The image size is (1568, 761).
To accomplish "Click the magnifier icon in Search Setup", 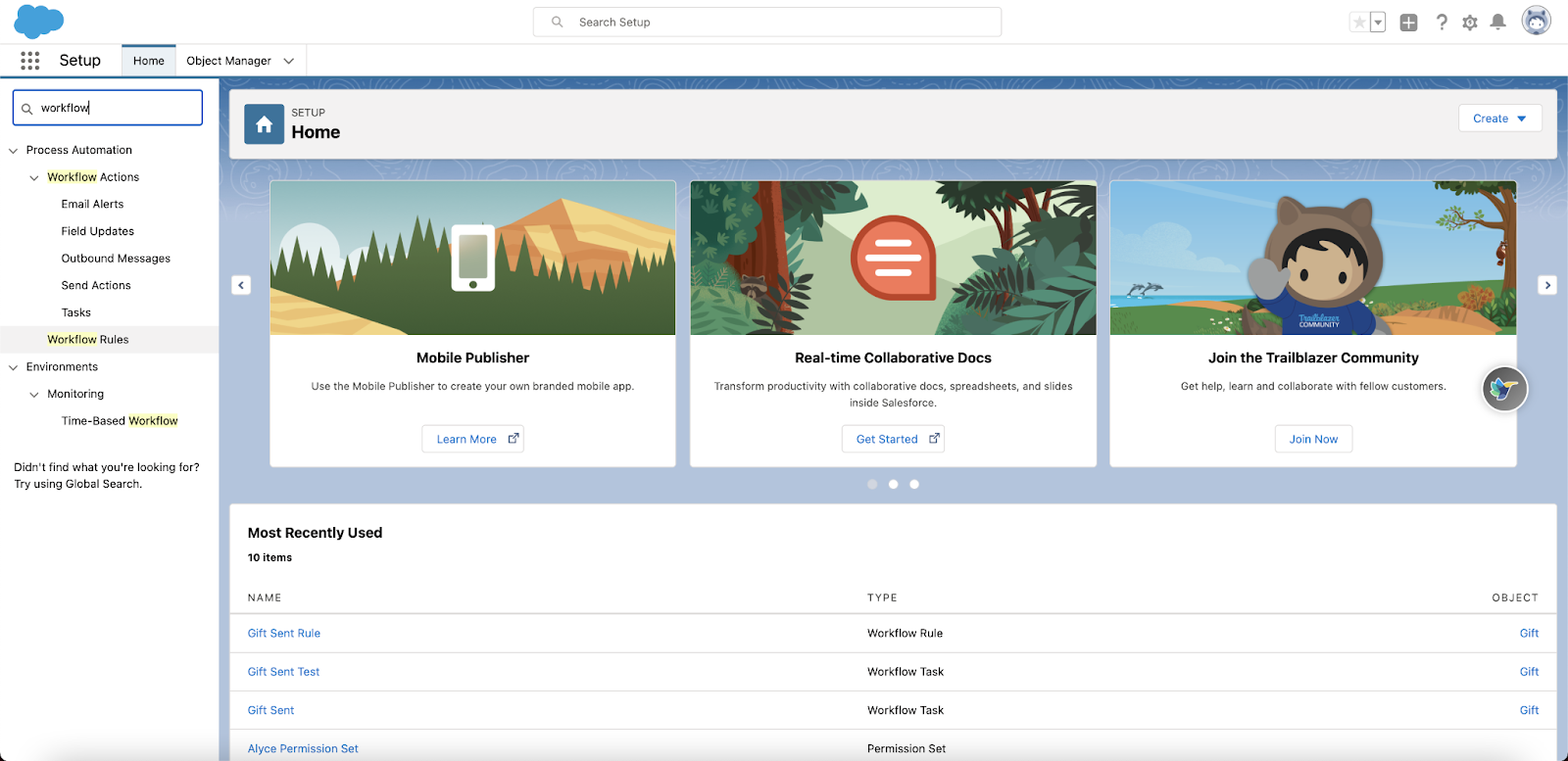I will coord(557,22).
